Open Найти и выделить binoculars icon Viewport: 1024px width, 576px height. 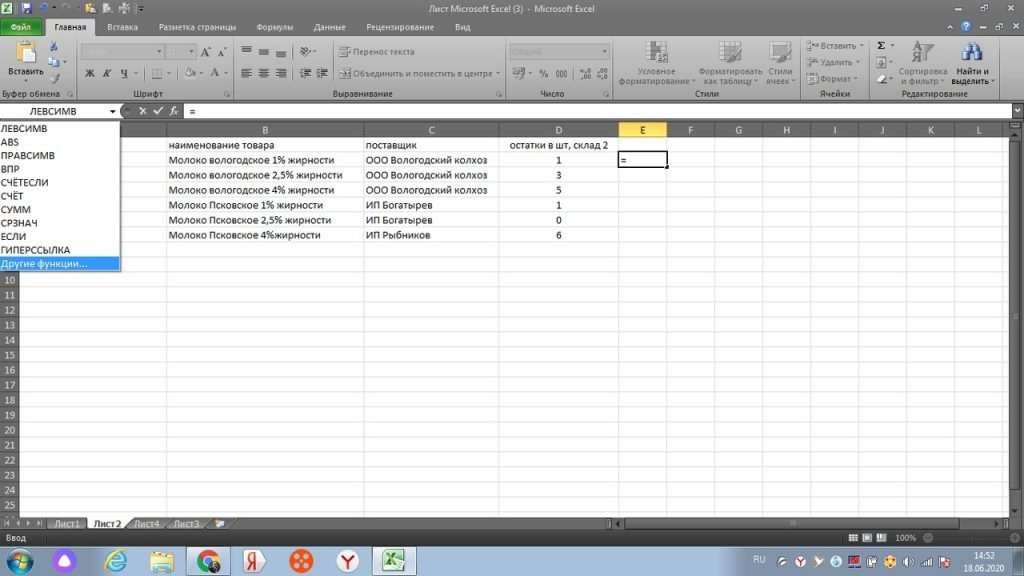(971, 52)
